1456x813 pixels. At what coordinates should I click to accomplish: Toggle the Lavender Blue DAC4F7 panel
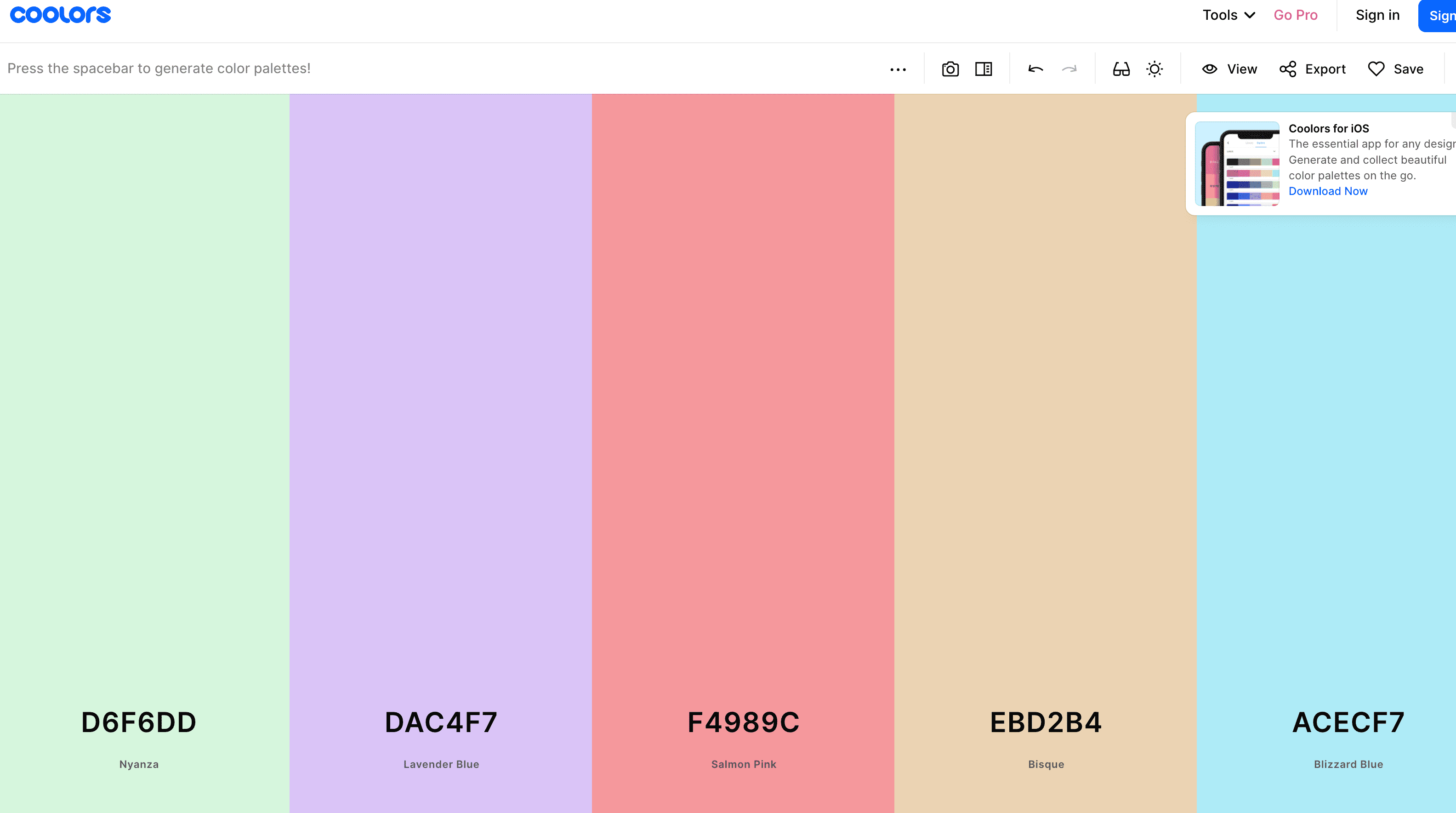tap(441, 722)
